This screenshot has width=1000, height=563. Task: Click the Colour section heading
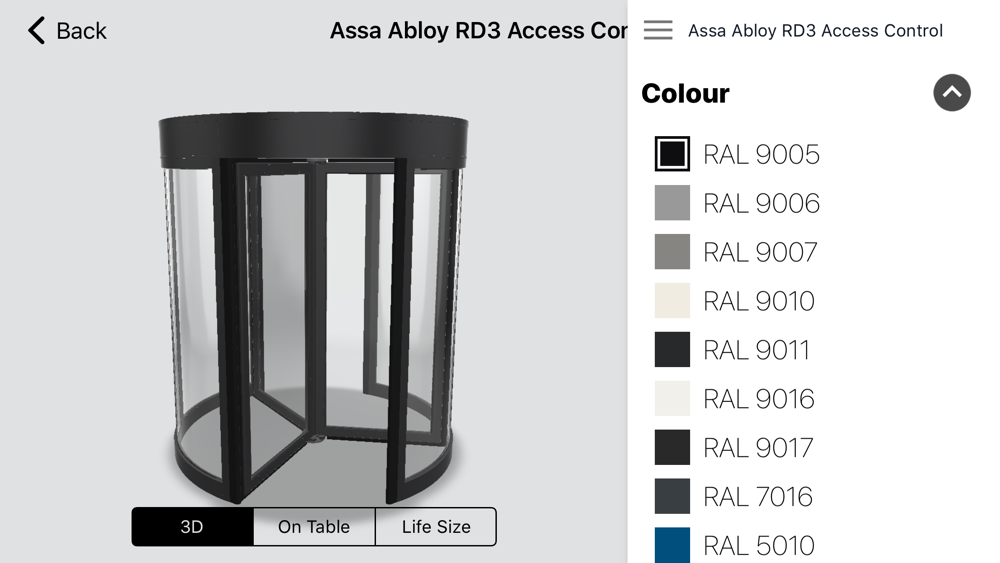pyautogui.click(x=685, y=93)
